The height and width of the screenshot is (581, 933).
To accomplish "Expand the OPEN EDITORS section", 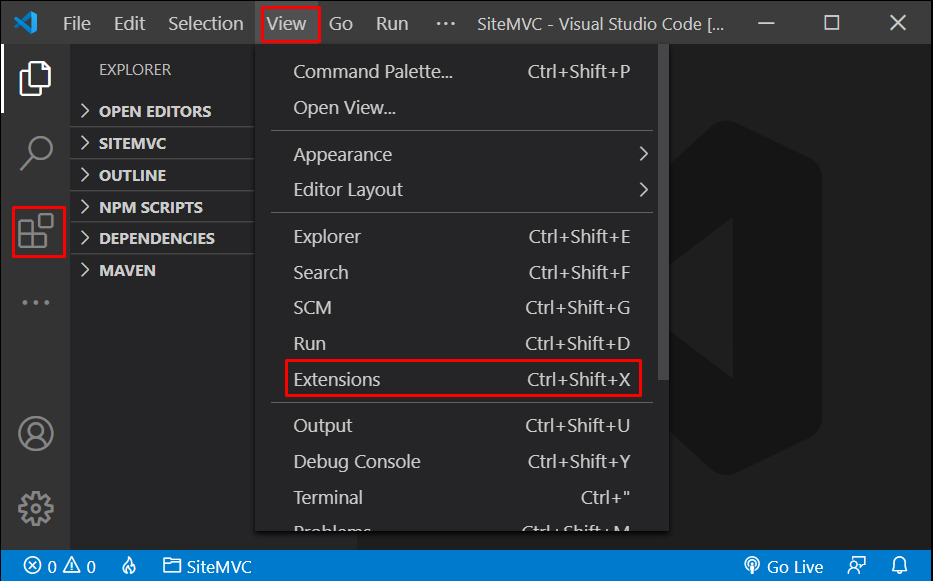I will (x=154, y=111).
